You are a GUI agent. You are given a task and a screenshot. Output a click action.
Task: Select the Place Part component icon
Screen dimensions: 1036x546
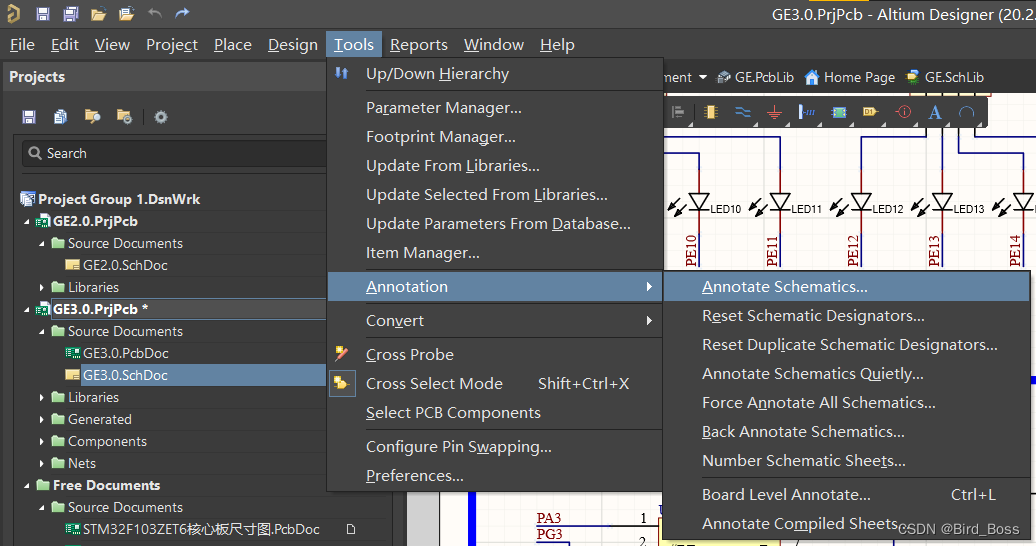711,112
